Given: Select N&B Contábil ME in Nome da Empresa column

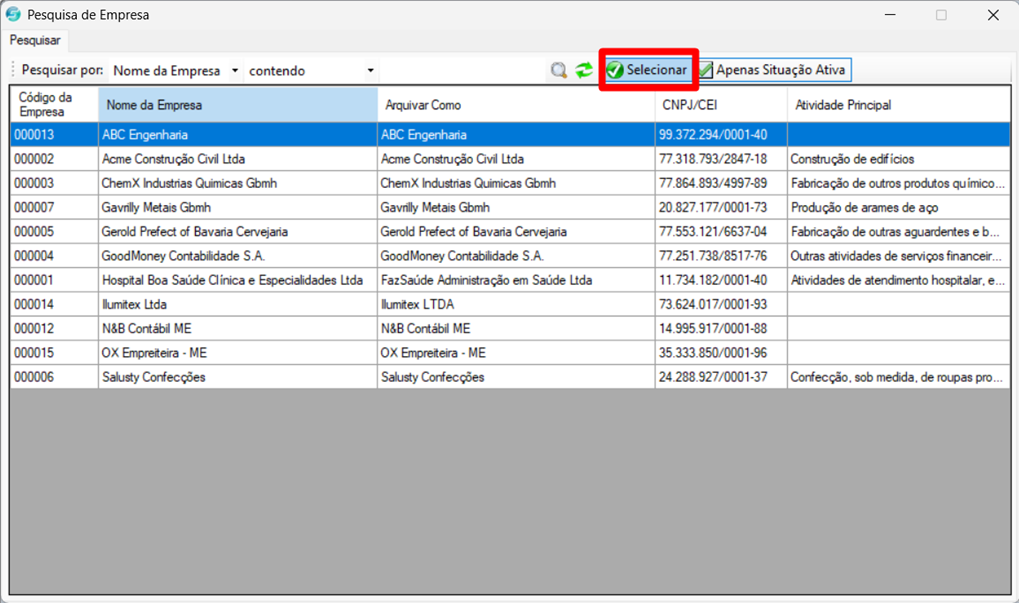Looking at the screenshot, I should pos(238,329).
